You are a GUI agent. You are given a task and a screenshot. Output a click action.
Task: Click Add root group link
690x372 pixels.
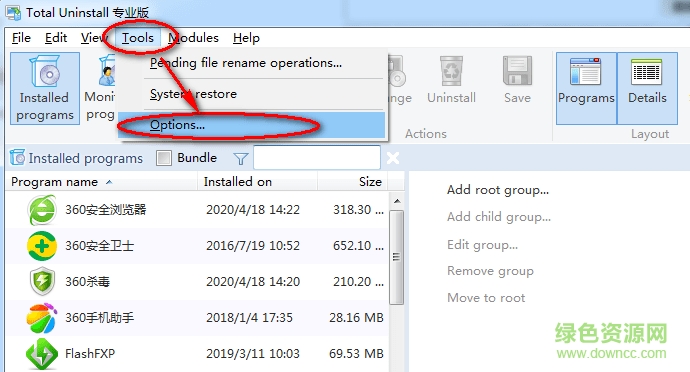pyautogui.click(x=498, y=190)
